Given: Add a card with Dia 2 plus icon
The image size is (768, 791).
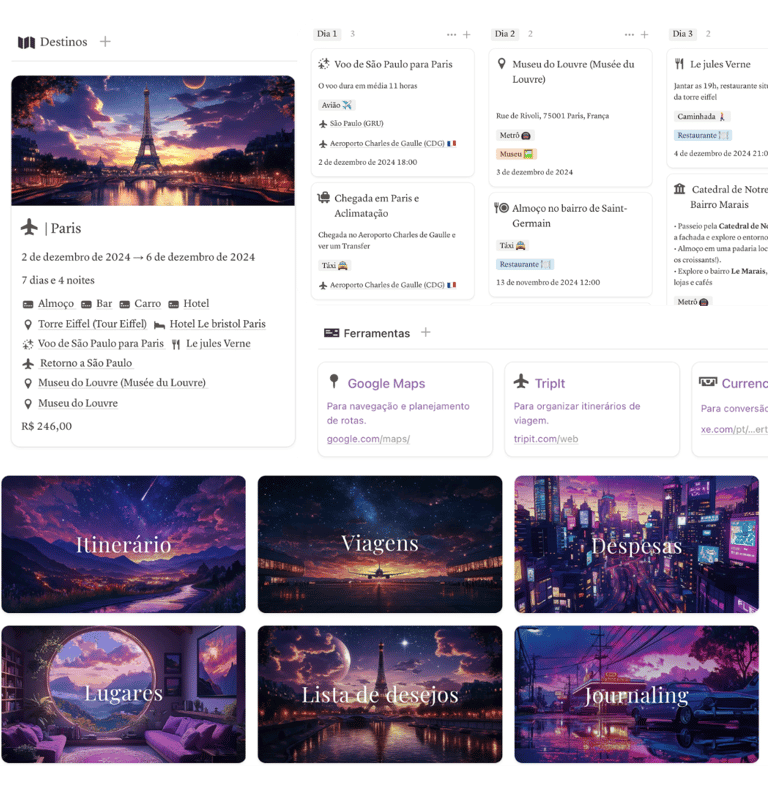Looking at the screenshot, I should coord(644,34).
